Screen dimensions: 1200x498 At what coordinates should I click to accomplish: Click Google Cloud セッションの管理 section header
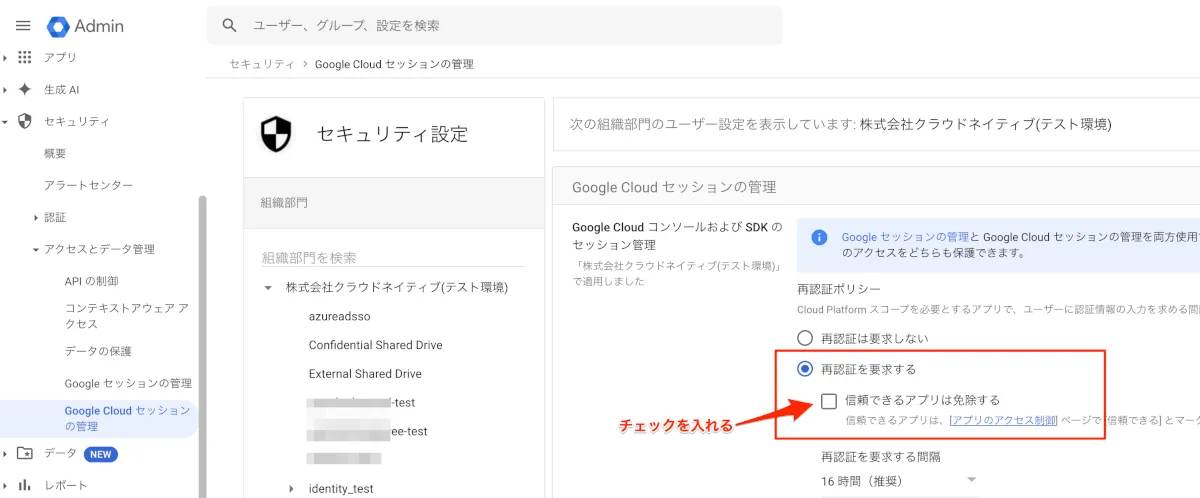pyautogui.click(x=674, y=187)
